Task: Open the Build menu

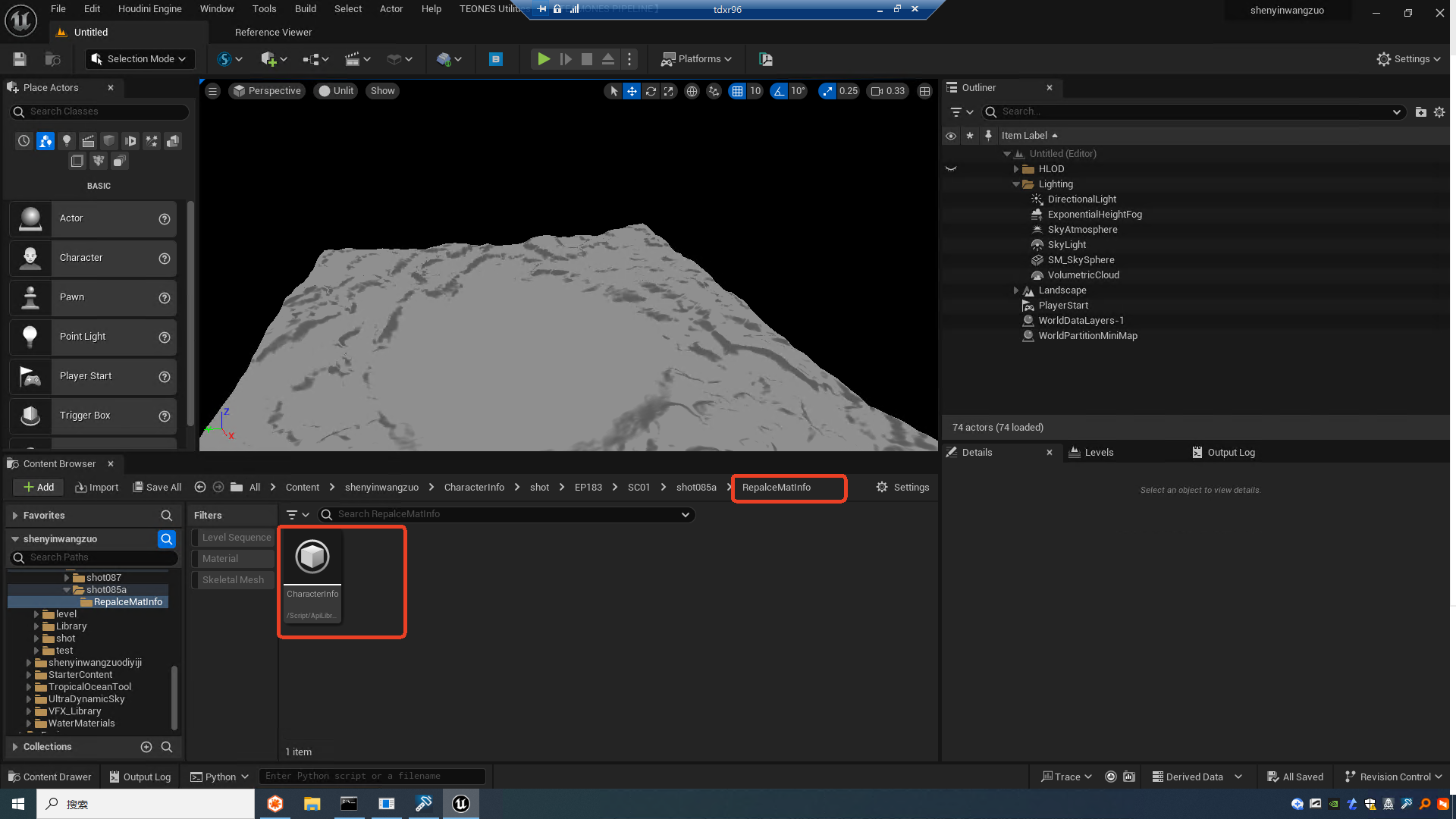Action: tap(306, 9)
